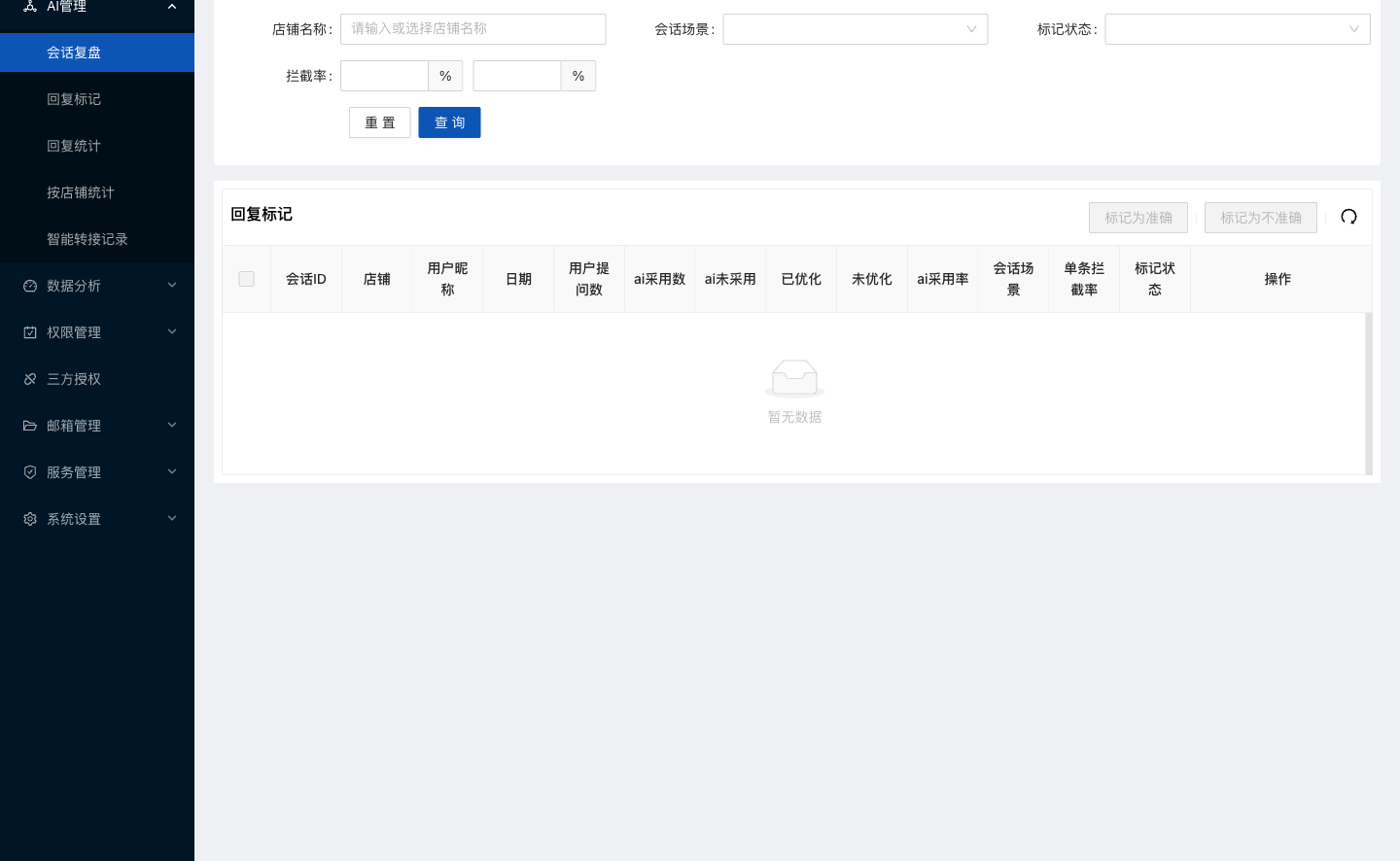Click the 三方授权 link icon
The width and height of the screenshot is (1400, 861).
(30, 379)
